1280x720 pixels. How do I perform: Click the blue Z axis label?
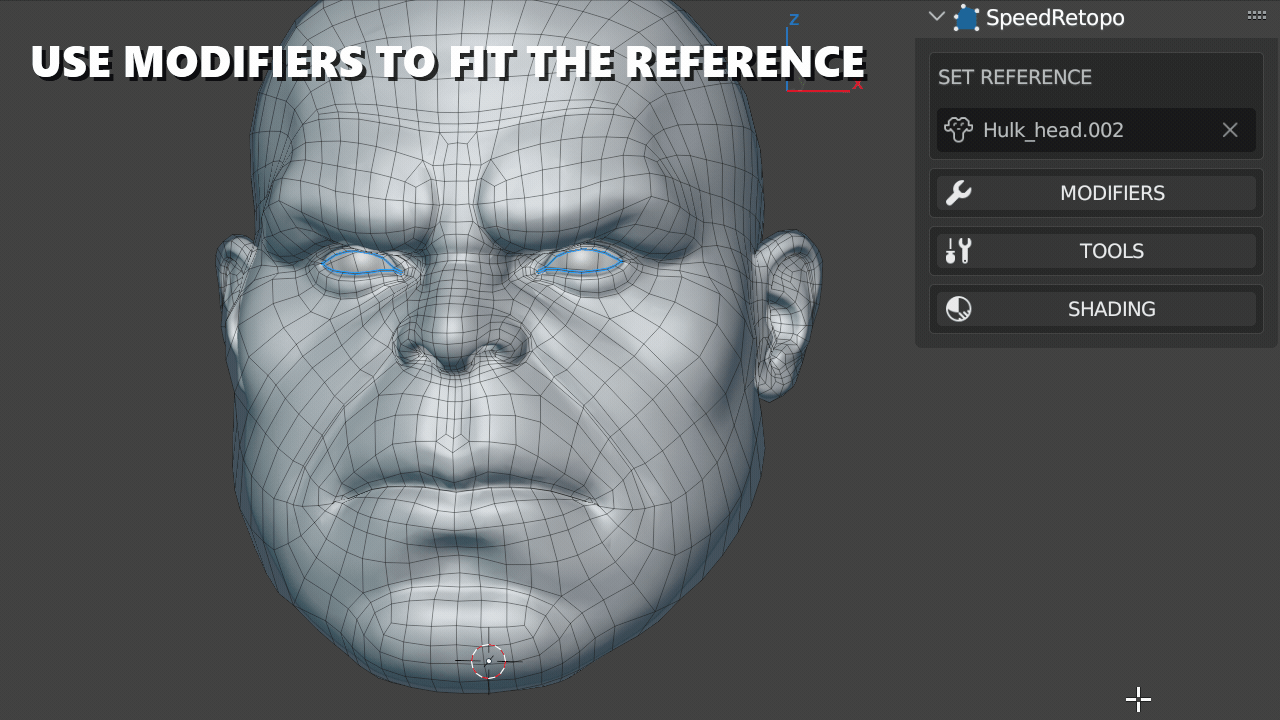(794, 20)
